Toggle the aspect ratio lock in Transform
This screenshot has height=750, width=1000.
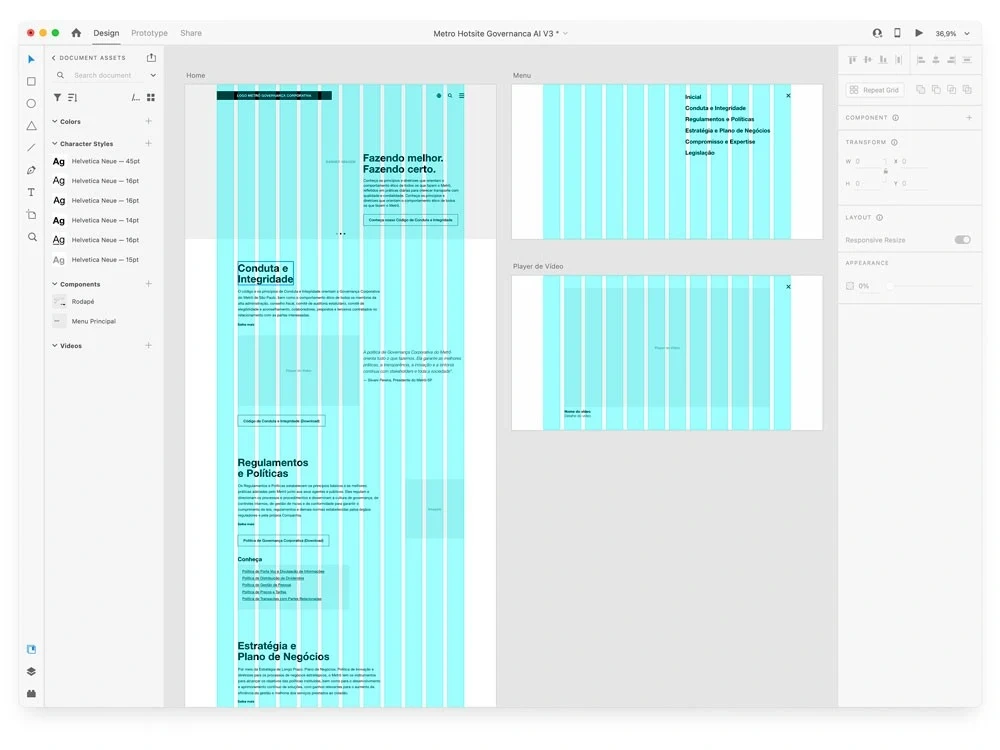[x=885, y=172]
